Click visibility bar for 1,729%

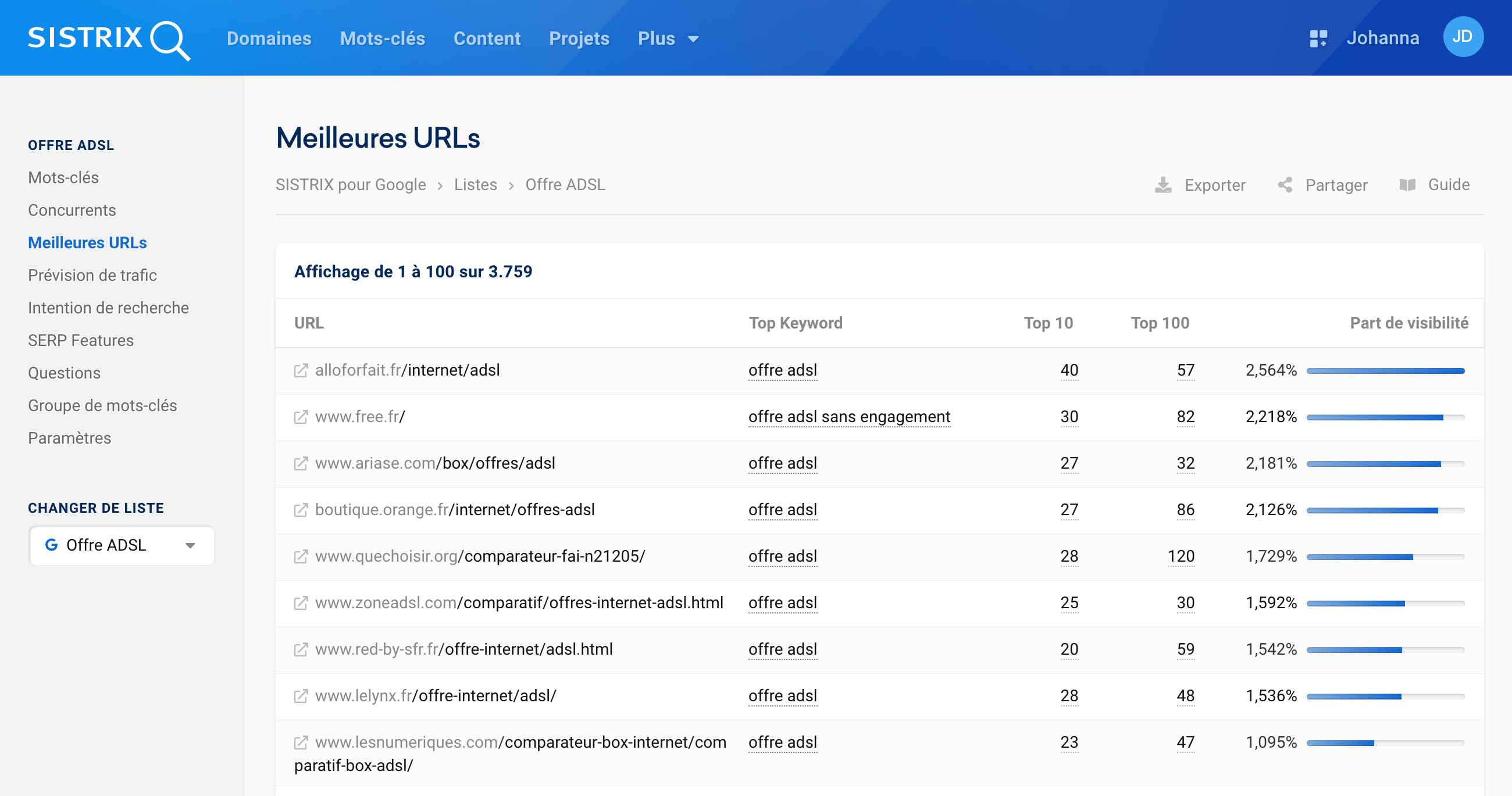[x=1385, y=557]
